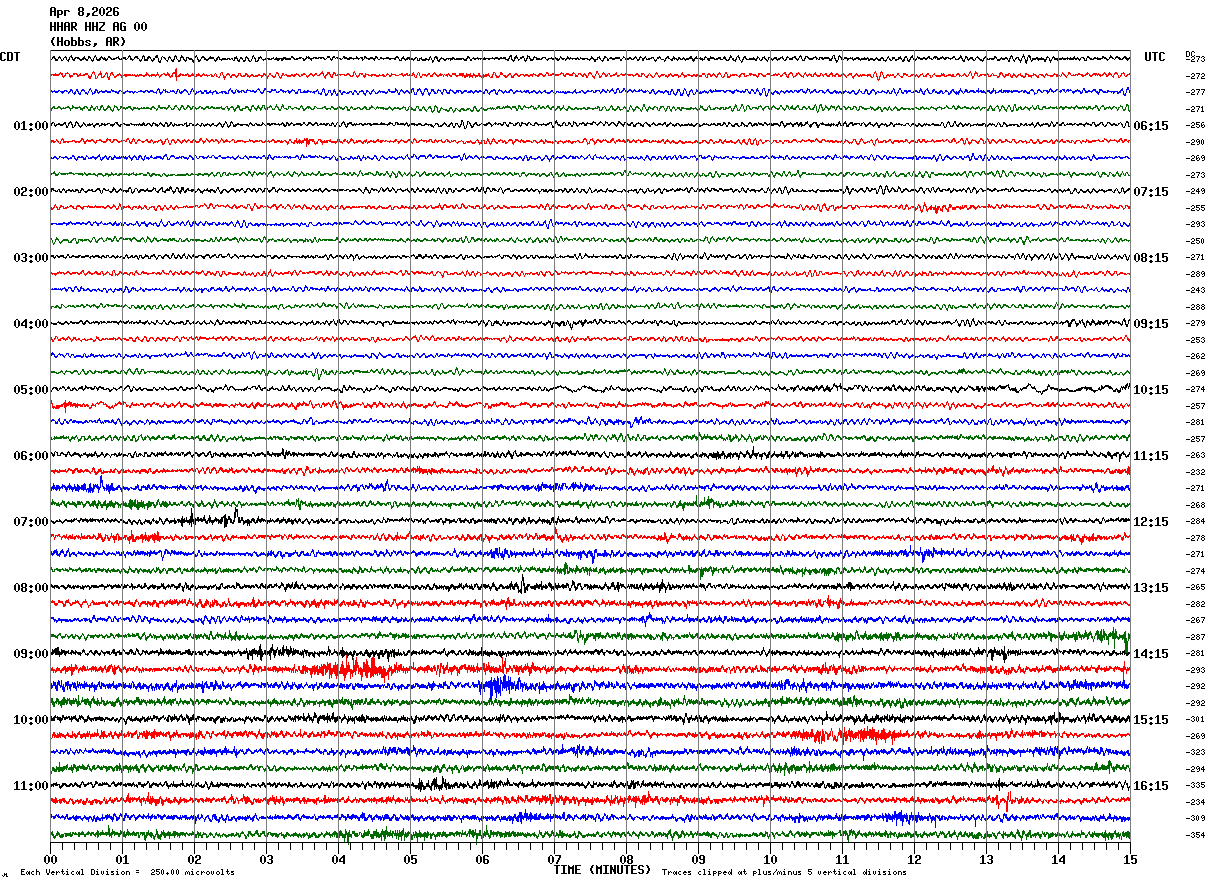
Task: Click the 'TIME (MINUTES)' axis title
Action: (603, 870)
